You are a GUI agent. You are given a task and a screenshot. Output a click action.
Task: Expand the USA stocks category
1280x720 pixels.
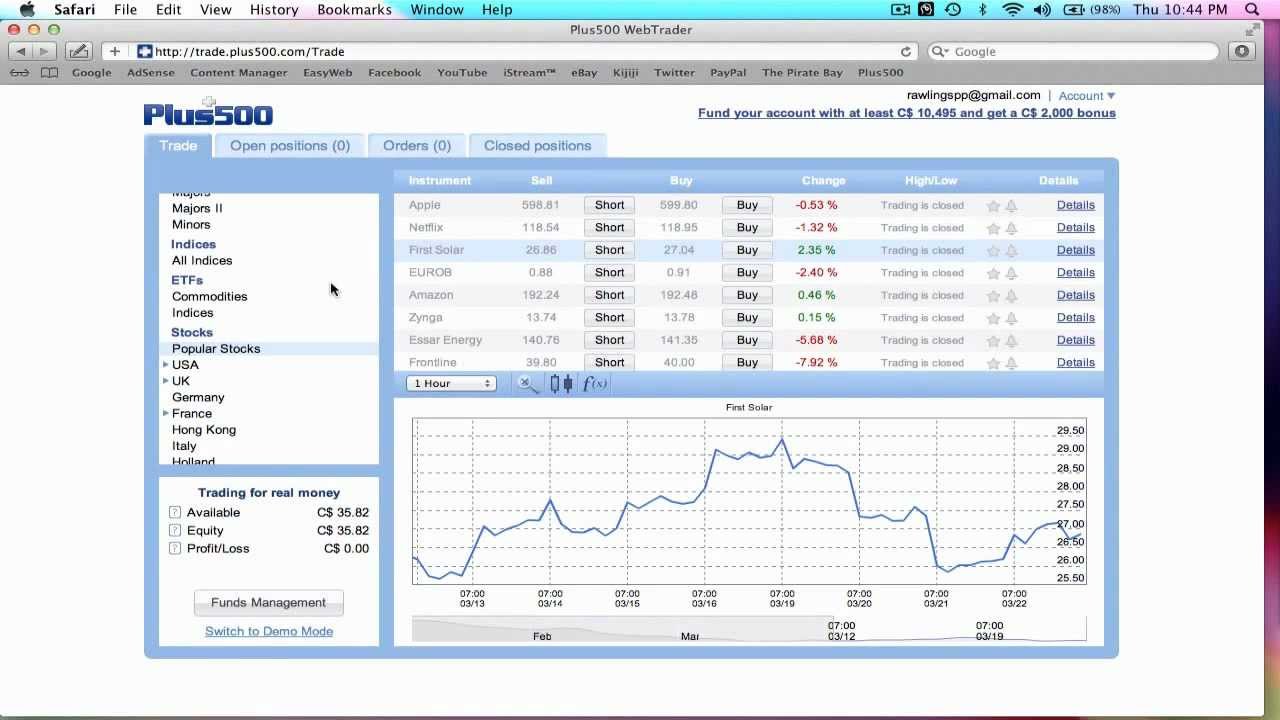[x=166, y=365]
